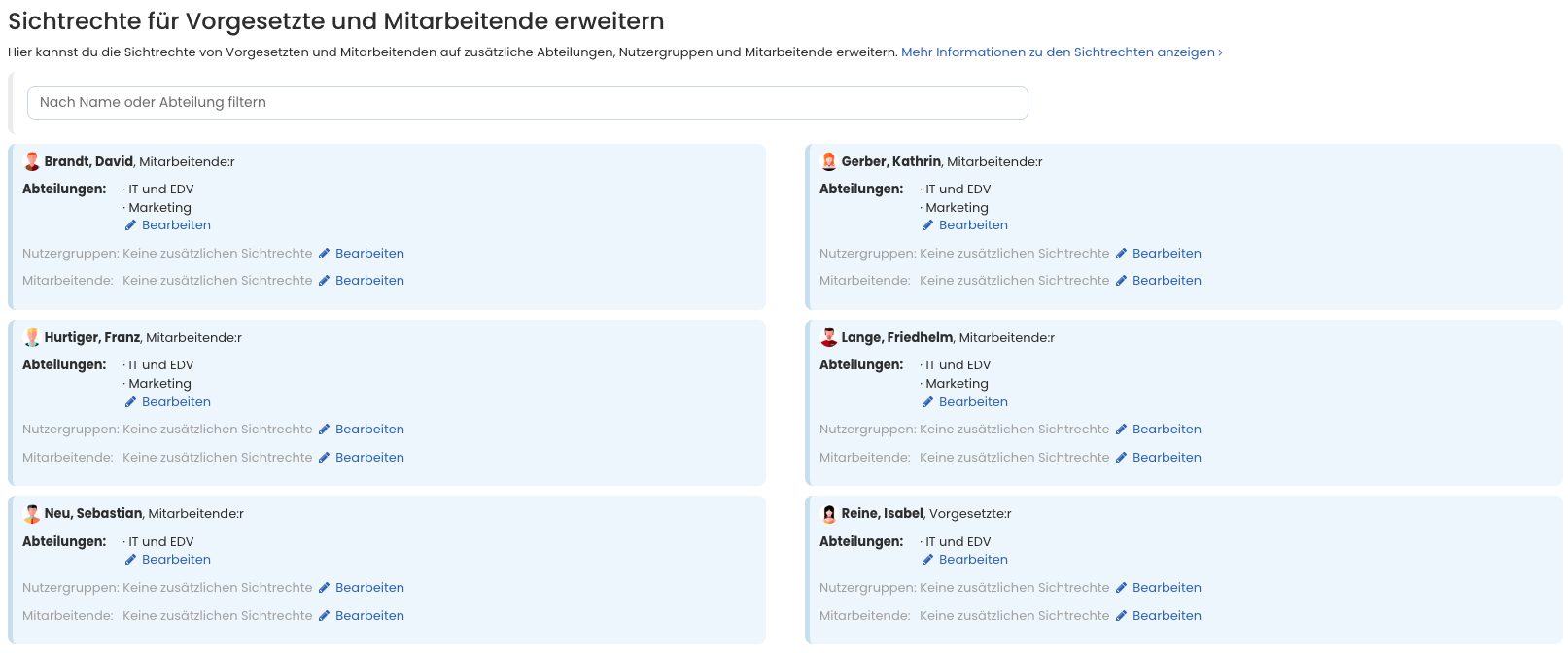Edit Abteilungen for Reine, Isabel
The width and height of the screenshot is (1568, 653).
point(973,560)
